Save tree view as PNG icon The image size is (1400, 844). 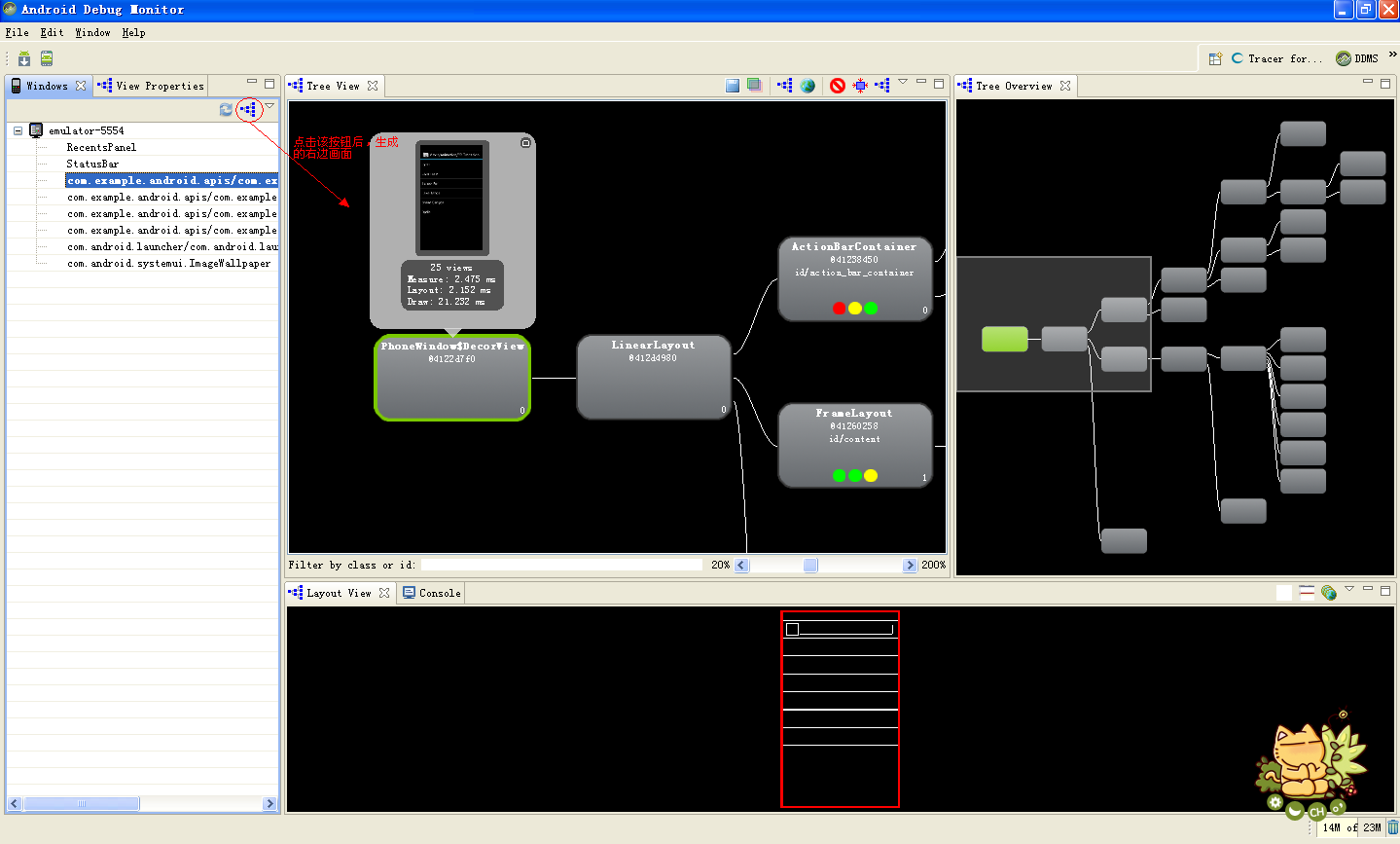click(x=733, y=86)
